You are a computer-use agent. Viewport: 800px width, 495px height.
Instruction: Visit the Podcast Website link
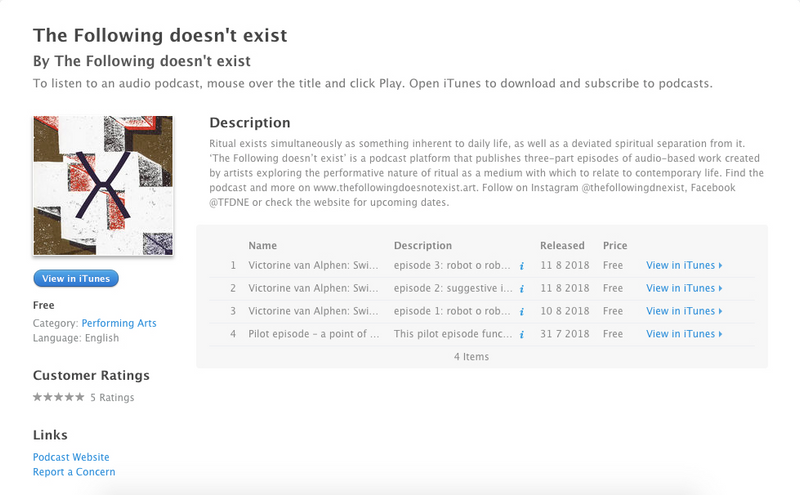pos(71,457)
